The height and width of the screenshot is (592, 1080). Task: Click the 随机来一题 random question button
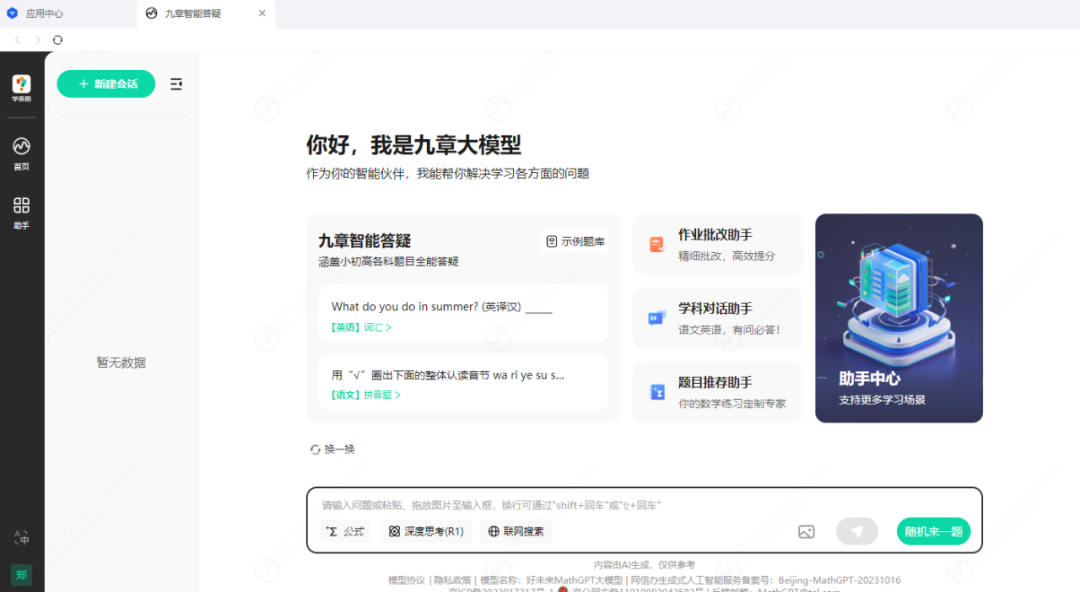pyautogui.click(x=932, y=531)
